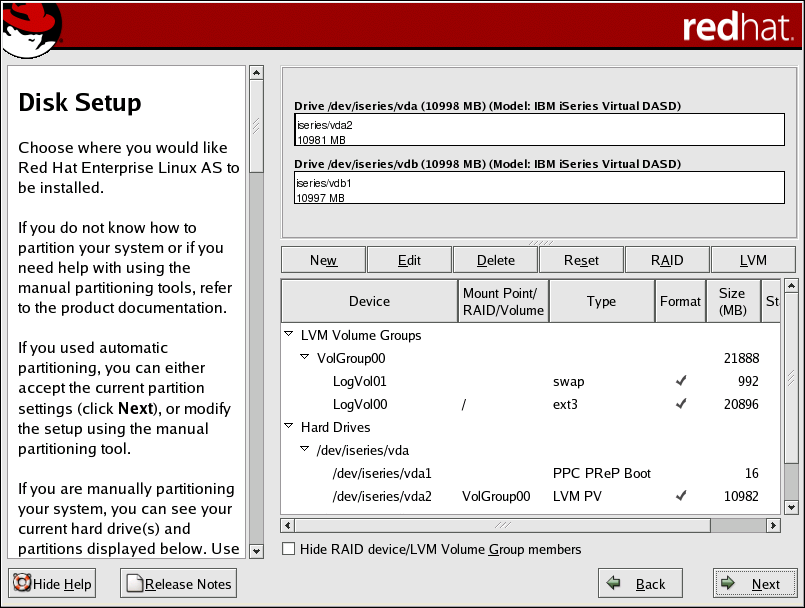This screenshot has width=805, height=608.
Task: Click the Red Hat shadowman logo
Action: point(30,28)
